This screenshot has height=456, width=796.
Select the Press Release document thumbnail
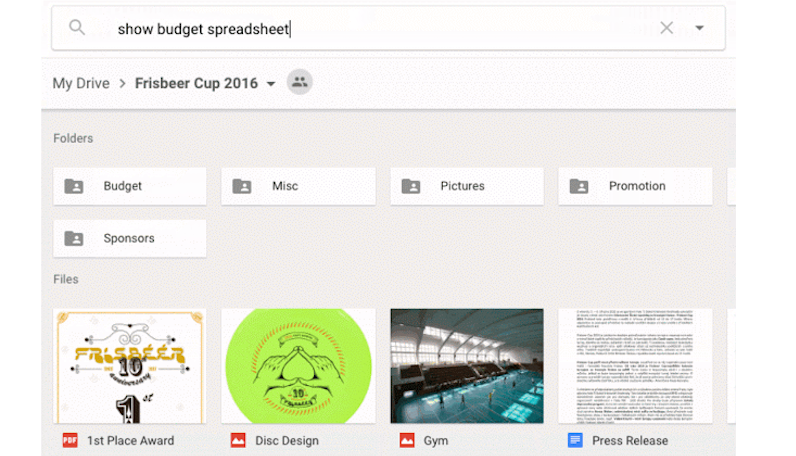tap(635, 366)
